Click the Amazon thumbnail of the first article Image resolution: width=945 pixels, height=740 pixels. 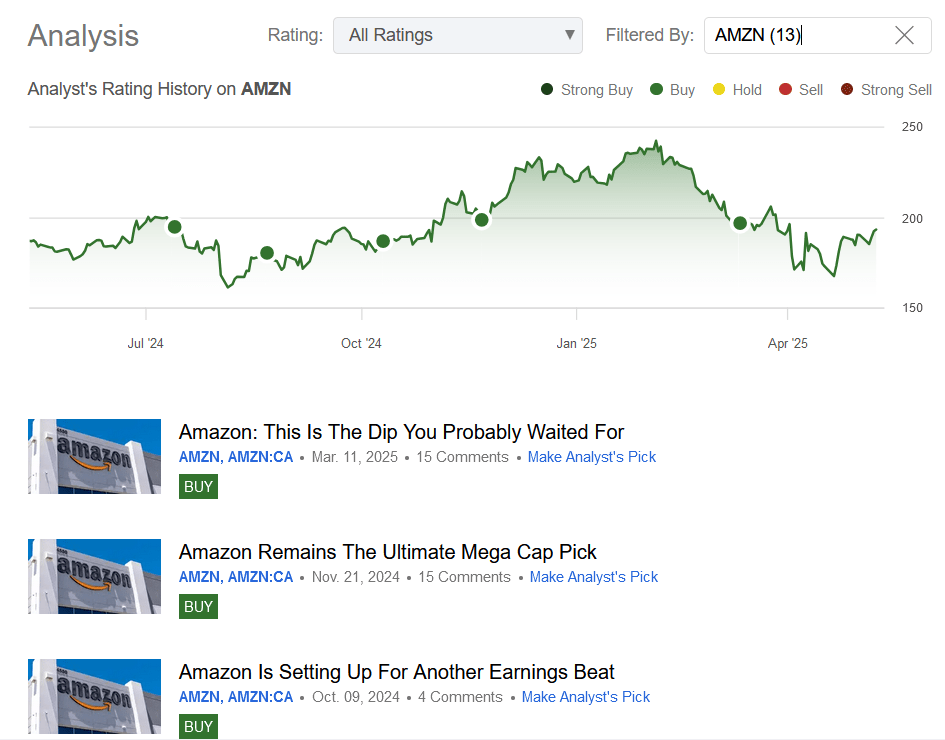tap(94, 456)
